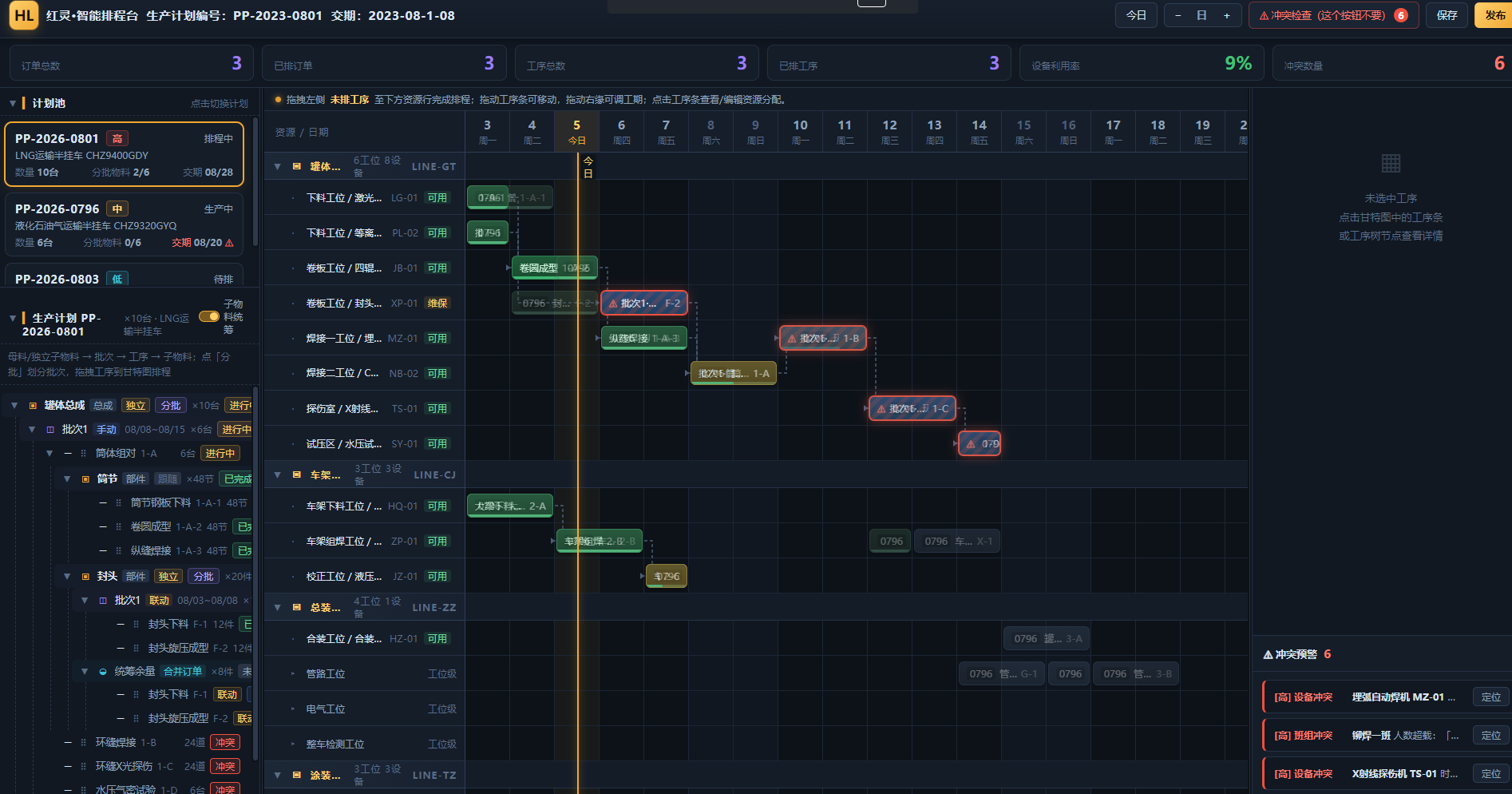Locate the X射线探伤机 TS-01 conflict with 定位
The height and width of the screenshot is (794, 1512).
(1490, 774)
